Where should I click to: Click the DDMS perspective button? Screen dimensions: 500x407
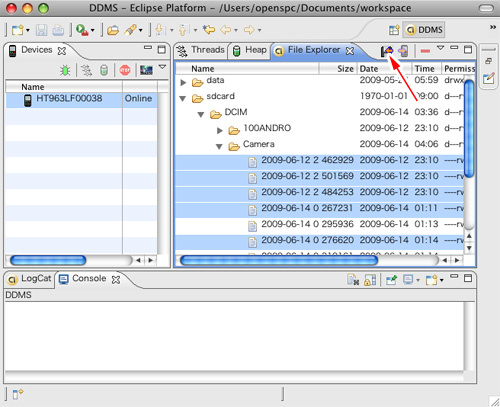[x=424, y=30]
